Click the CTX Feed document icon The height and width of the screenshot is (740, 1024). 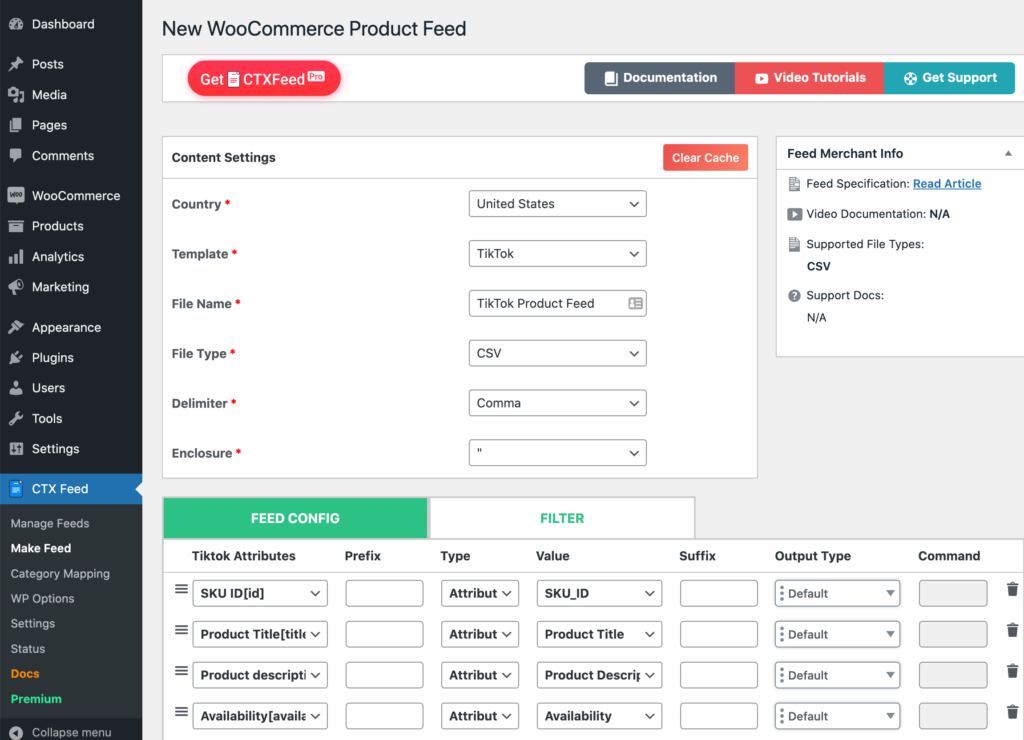(x=16, y=489)
